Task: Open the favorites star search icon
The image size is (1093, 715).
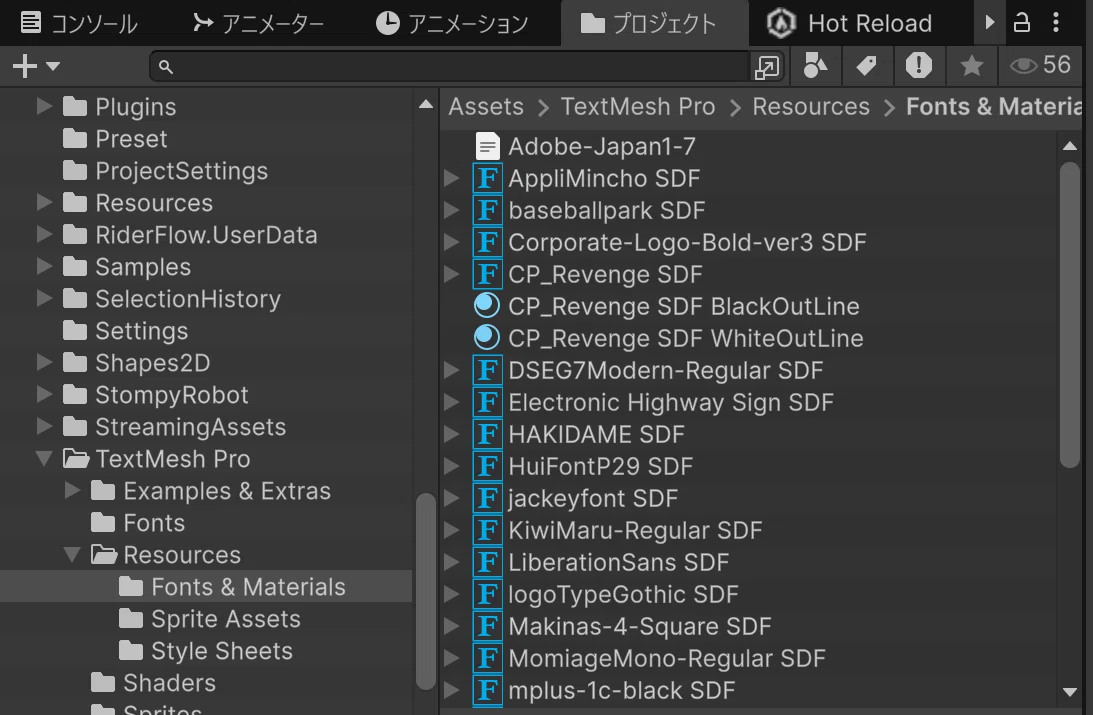Action: [972, 66]
